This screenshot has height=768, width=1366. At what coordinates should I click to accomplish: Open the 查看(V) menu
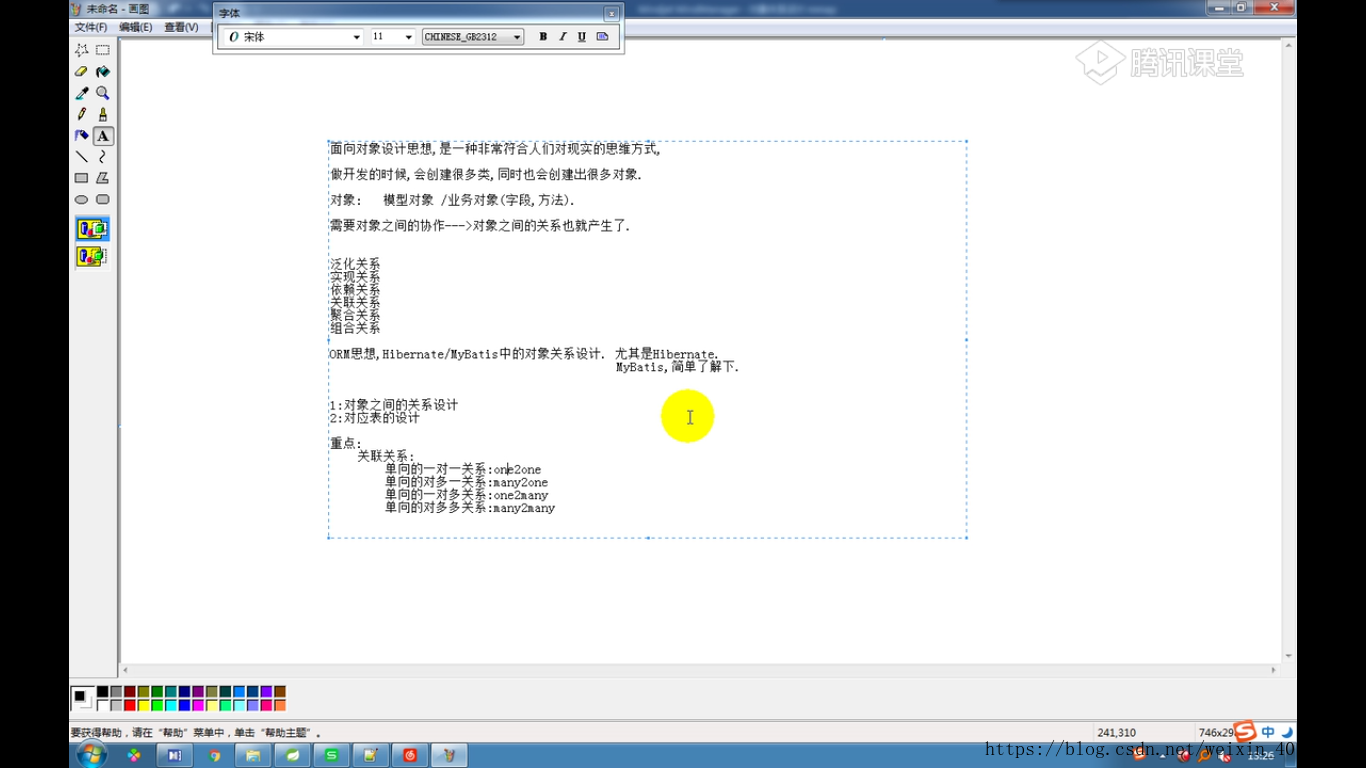[181, 27]
